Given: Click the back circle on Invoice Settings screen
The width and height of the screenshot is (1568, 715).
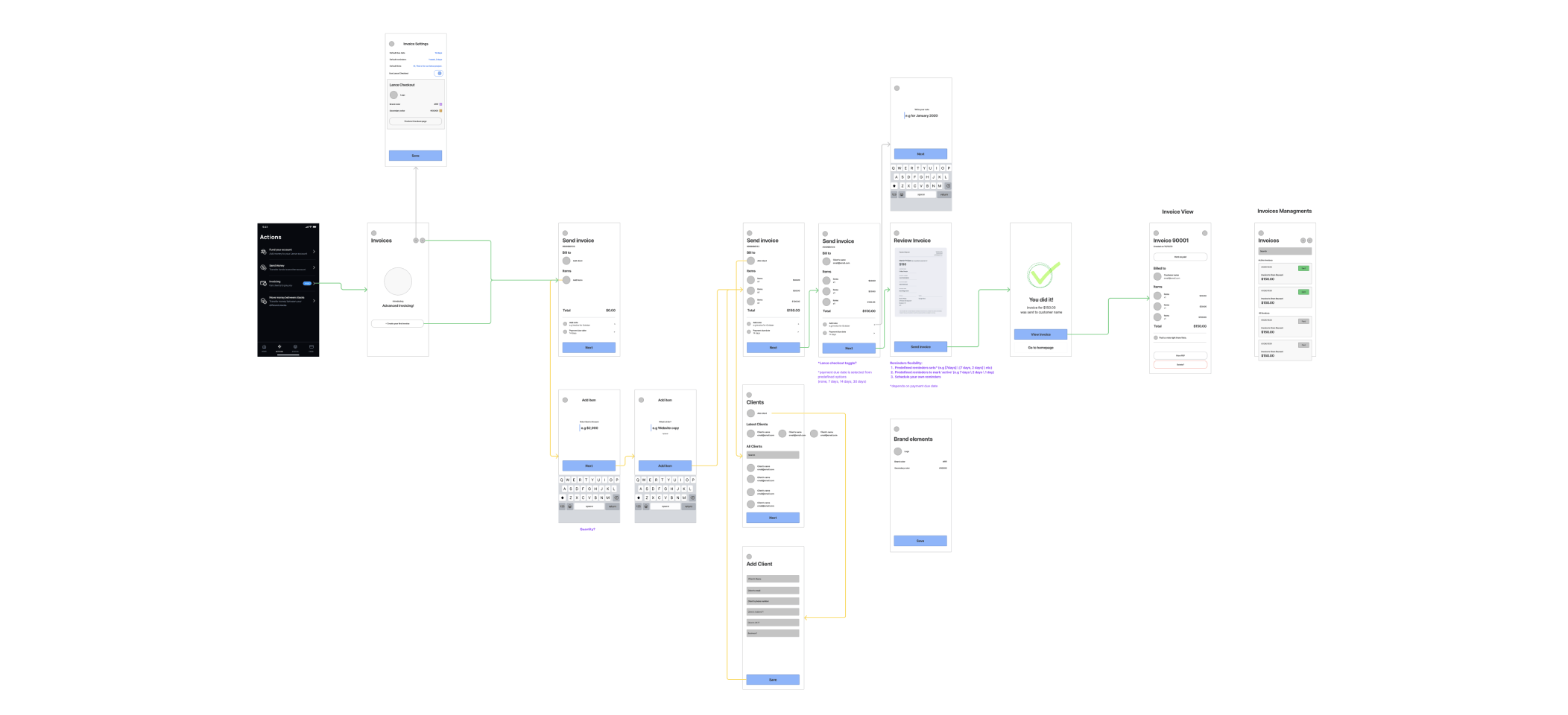Looking at the screenshot, I should click(x=392, y=44).
